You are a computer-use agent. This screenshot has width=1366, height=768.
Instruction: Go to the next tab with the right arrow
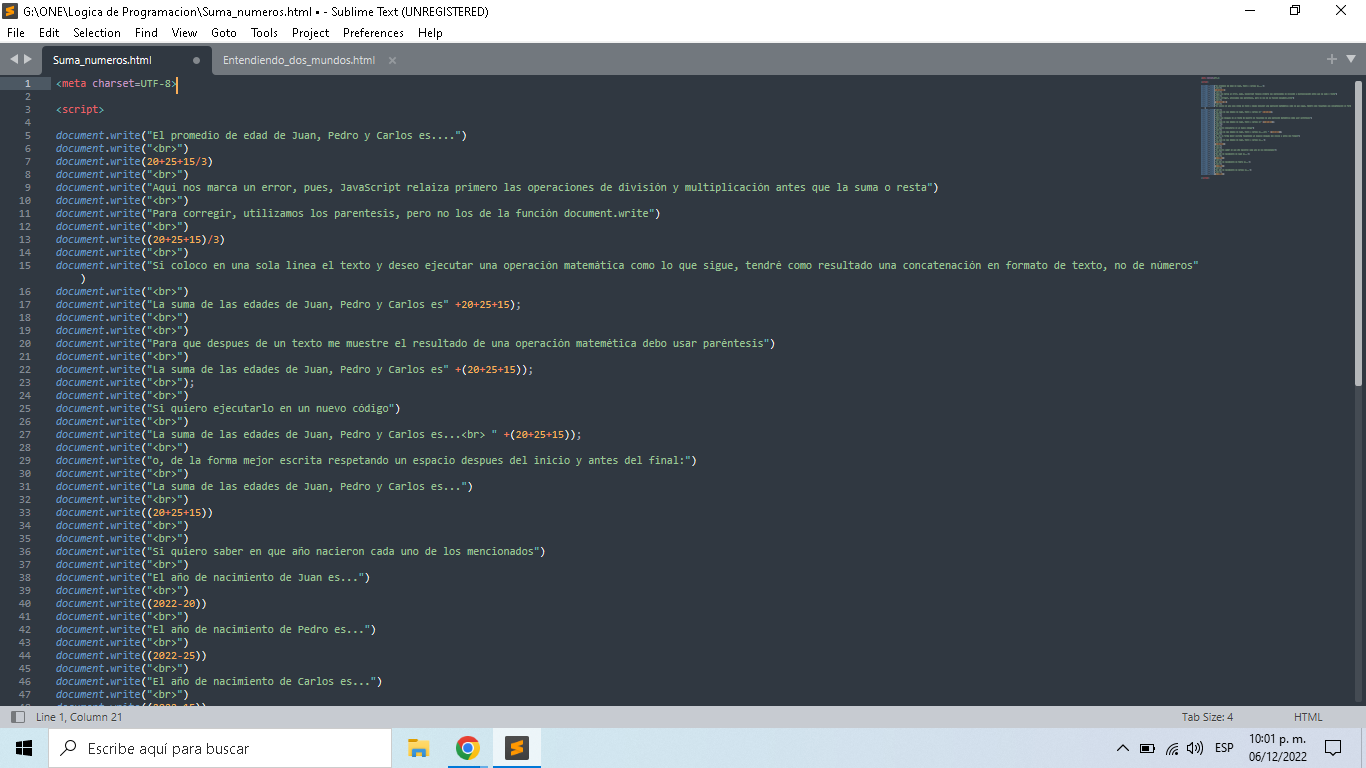pos(28,60)
